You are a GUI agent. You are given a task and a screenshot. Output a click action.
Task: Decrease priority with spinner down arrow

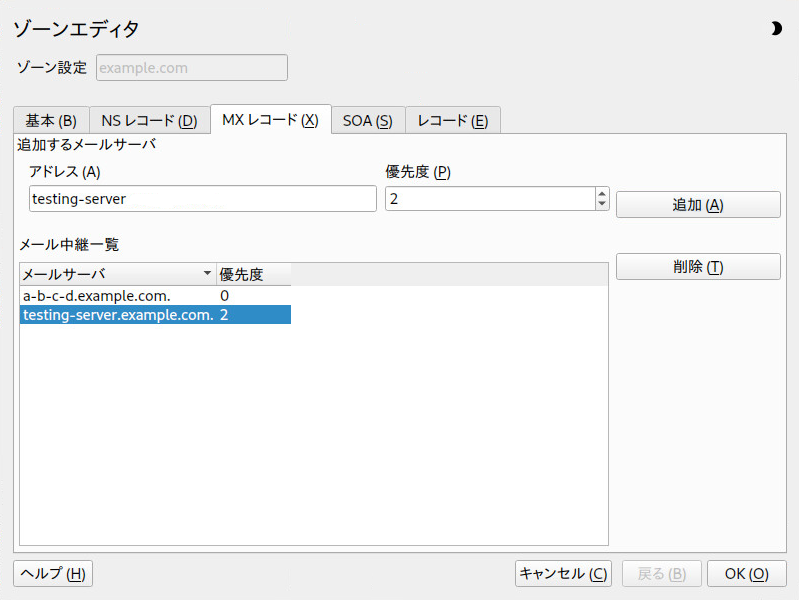click(x=602, y=204)
